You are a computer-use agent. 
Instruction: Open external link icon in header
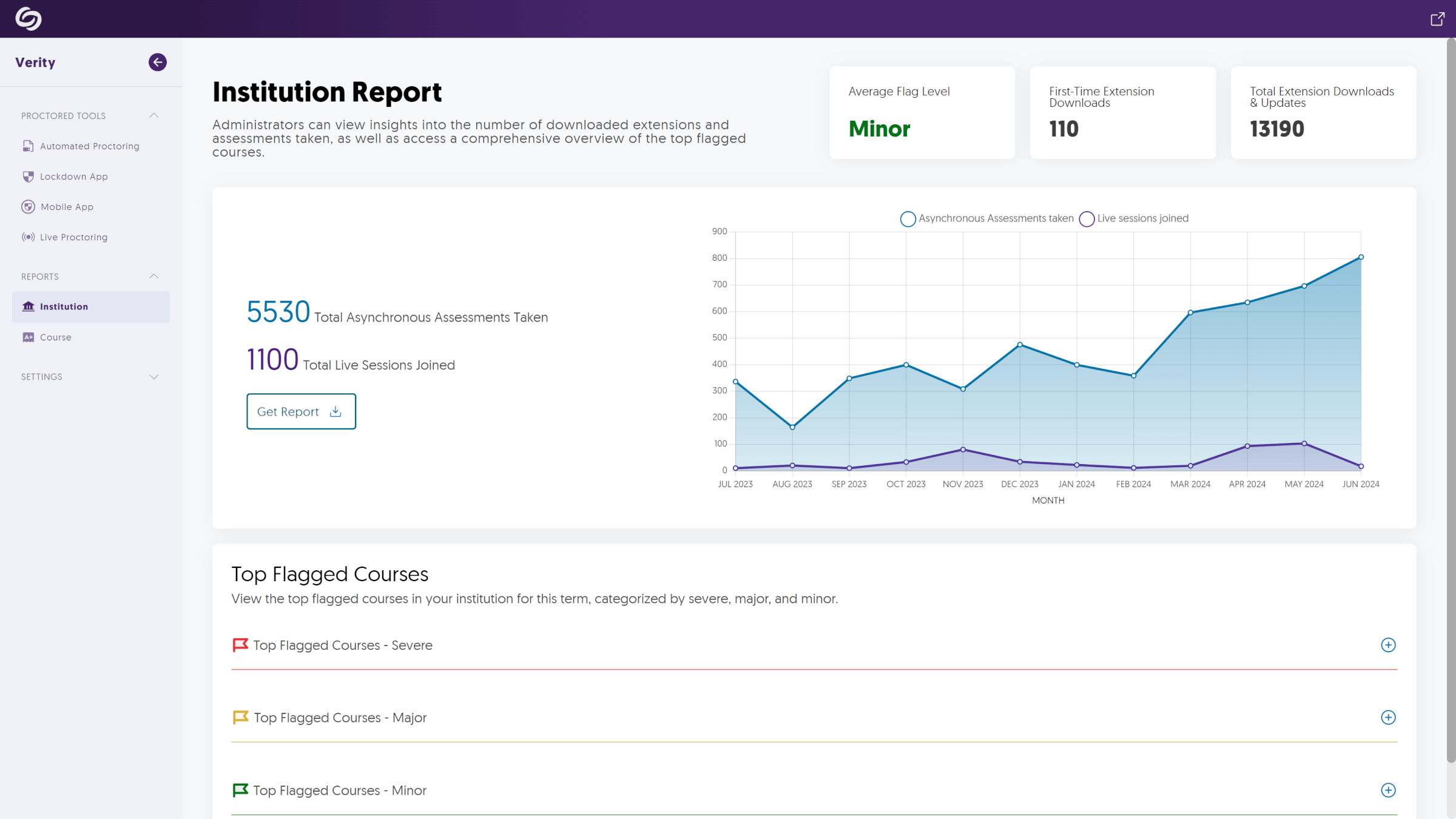[x=1437, y=19]
